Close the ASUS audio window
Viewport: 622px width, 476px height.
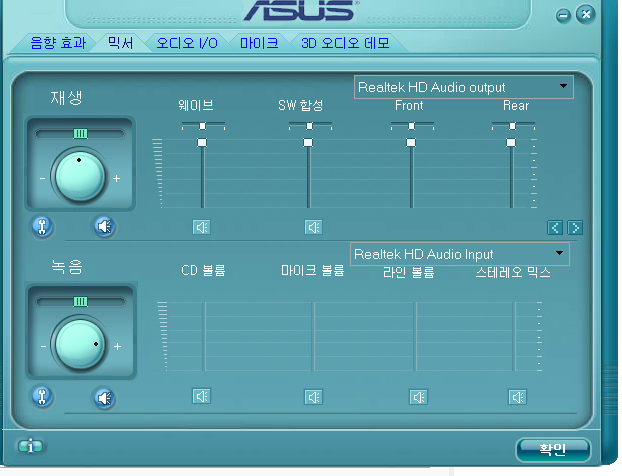(586, 14)
